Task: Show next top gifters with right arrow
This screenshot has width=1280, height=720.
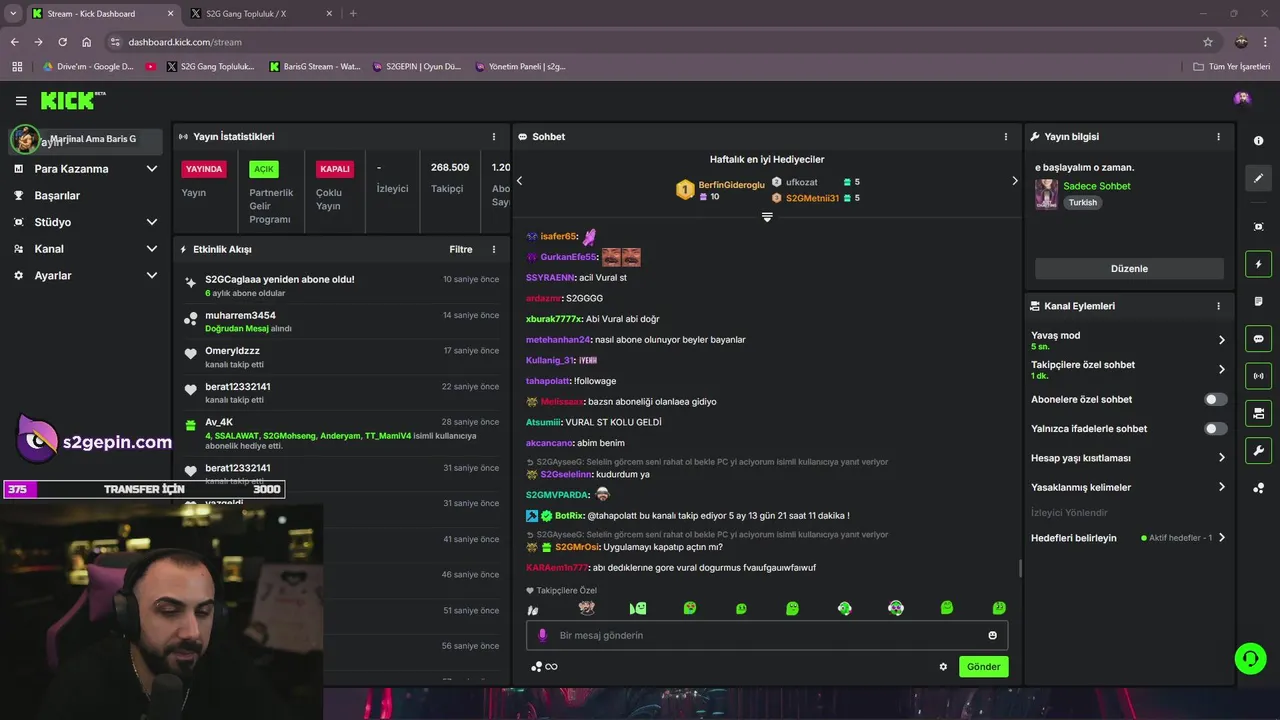Action: click(x=1014, y=181)
